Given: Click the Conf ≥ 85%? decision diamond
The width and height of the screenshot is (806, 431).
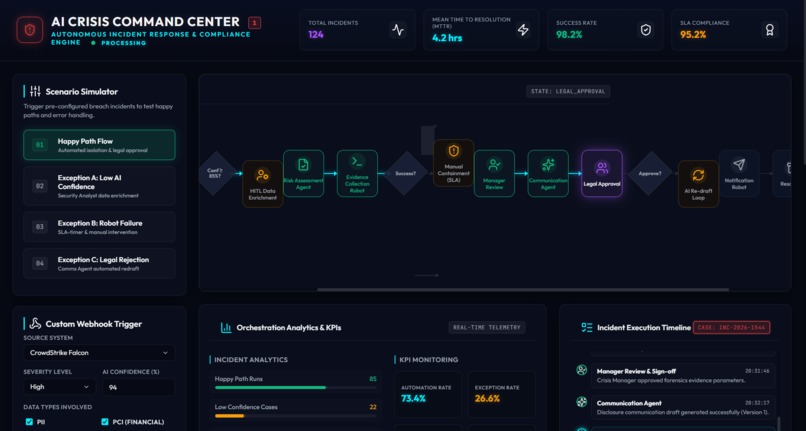Looking at the screenshot, I should click(215, 173).
